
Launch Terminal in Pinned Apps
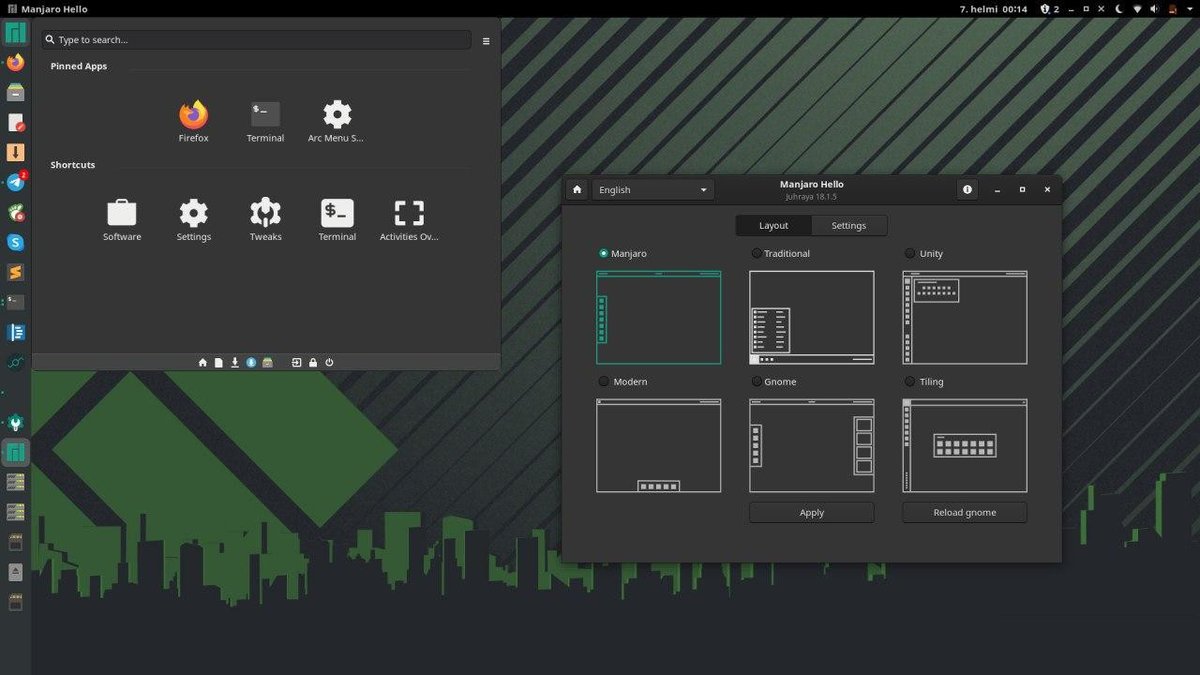tap(265, 122)
